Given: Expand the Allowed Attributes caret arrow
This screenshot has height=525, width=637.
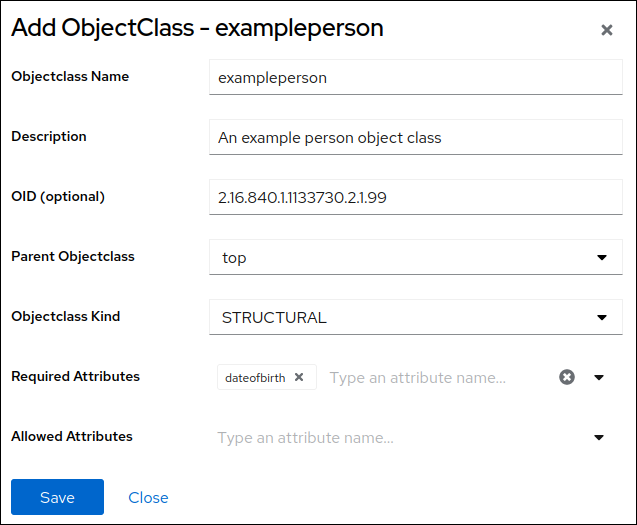Looking at the screenshot, I should click(600, 437).
